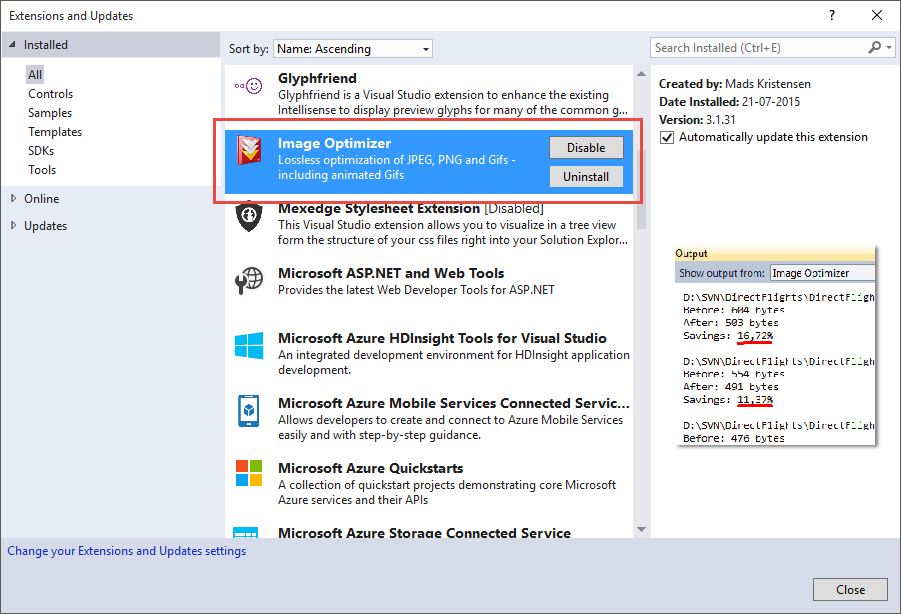Viewport: 901px width, 614px height.
Task: Select the SDKs category
Action: click(x=41, y=150)
